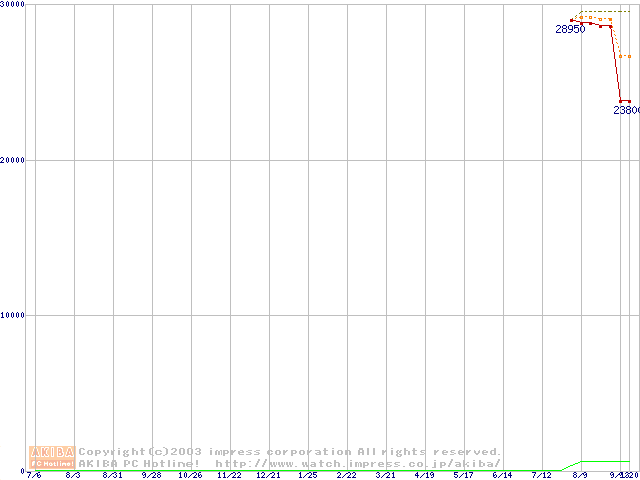Select the 10000 y-axis label
This screenshot has width=640, height=480.
click(13, 315)
